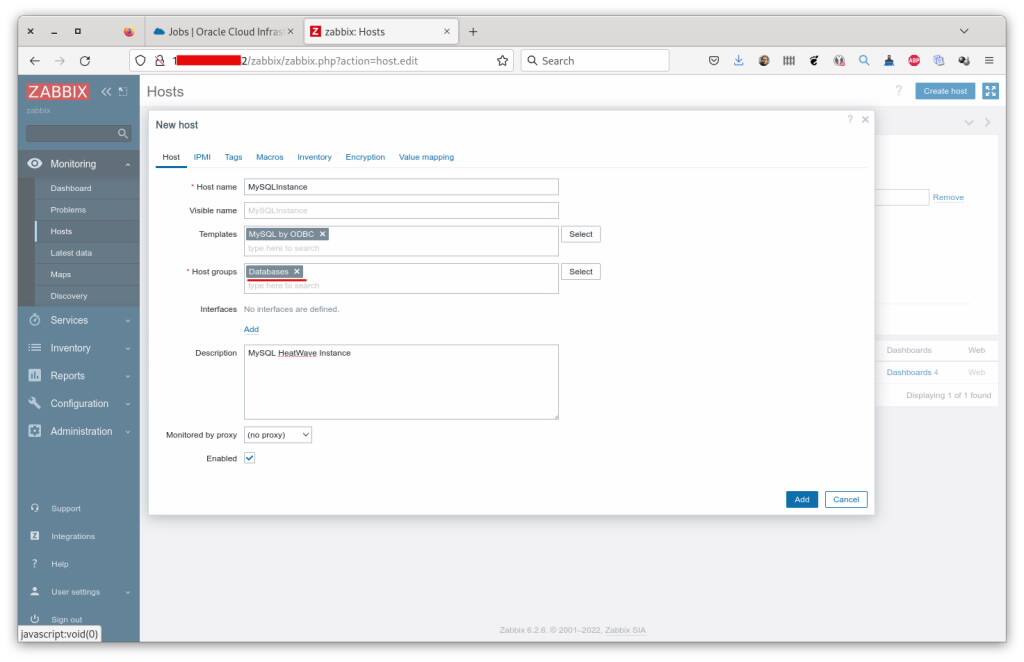The image size is (1024, 662).
Task: Expand the Reports menu section
Action: pos(128,377)
